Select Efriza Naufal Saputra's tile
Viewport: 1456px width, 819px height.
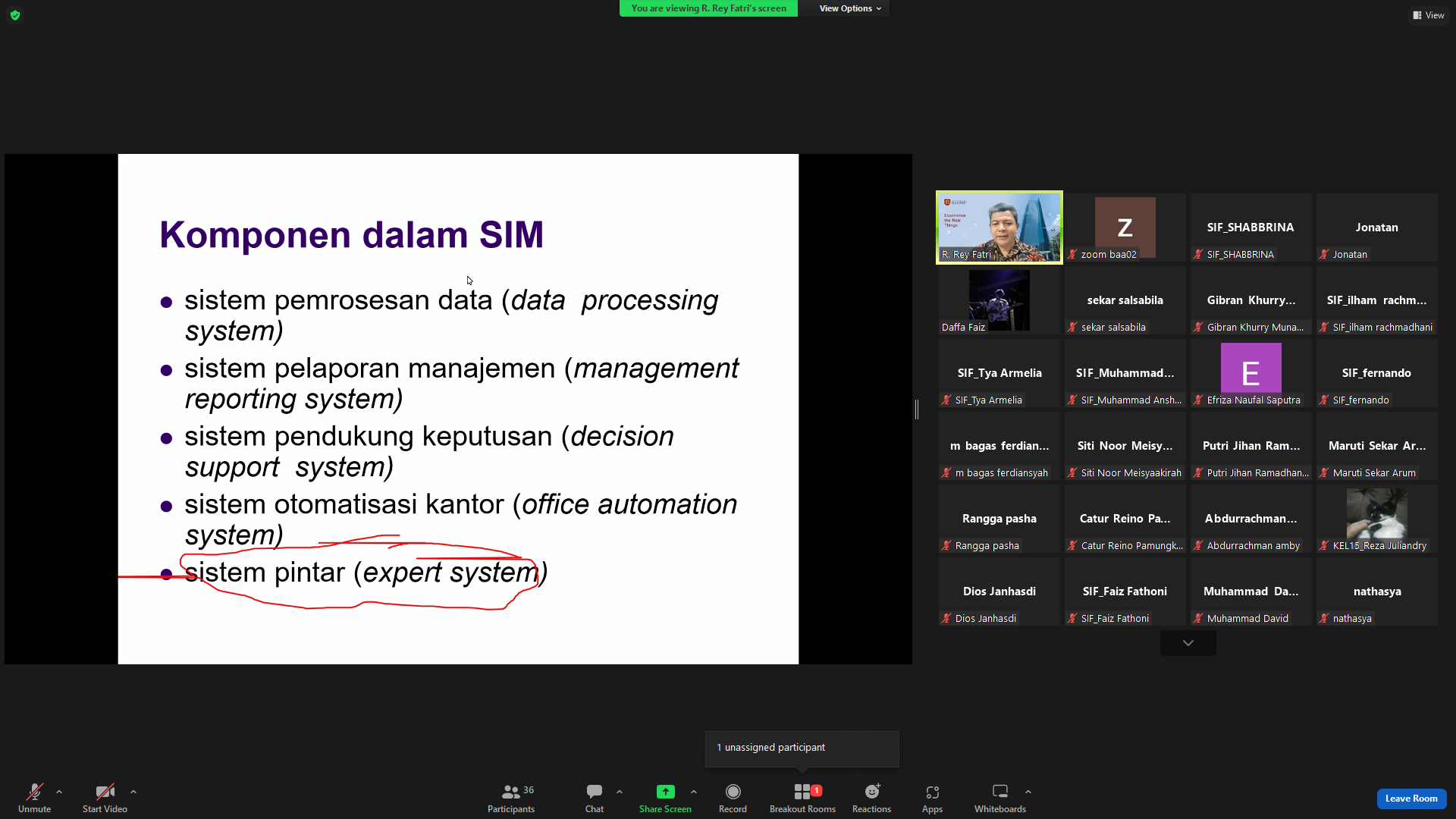pos(1251,372)
